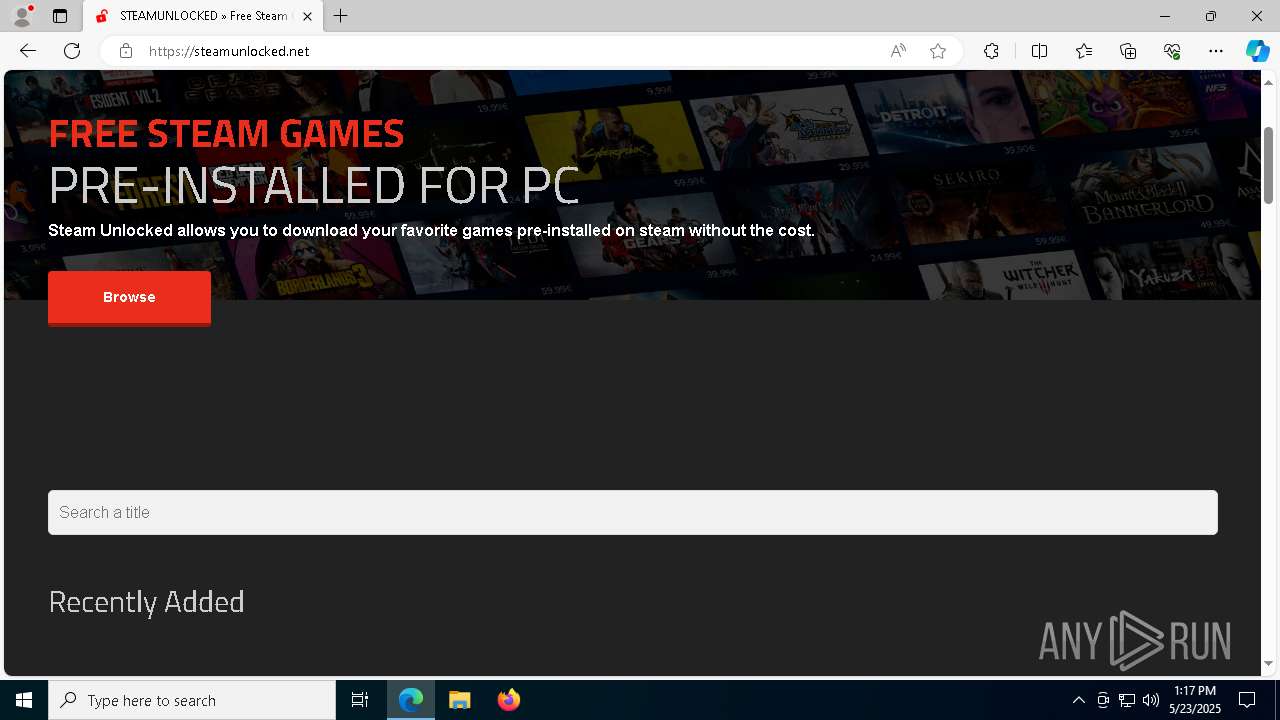Viewport: 1280px width, 720px height.
Task: Minimize the Edge browser window
Action: click(x=1165, y=16)
